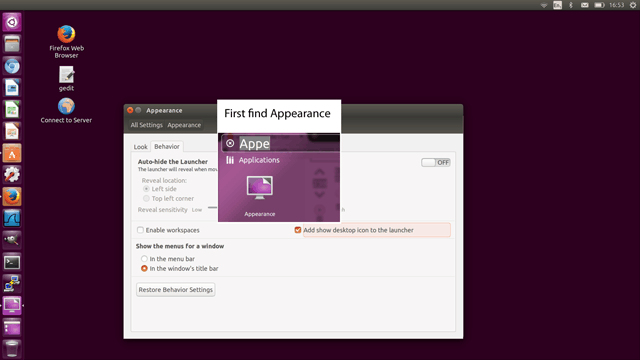Open LibreOffice Impress from the launcher
This screenshot has height=360, width=640.
point(12,131)
